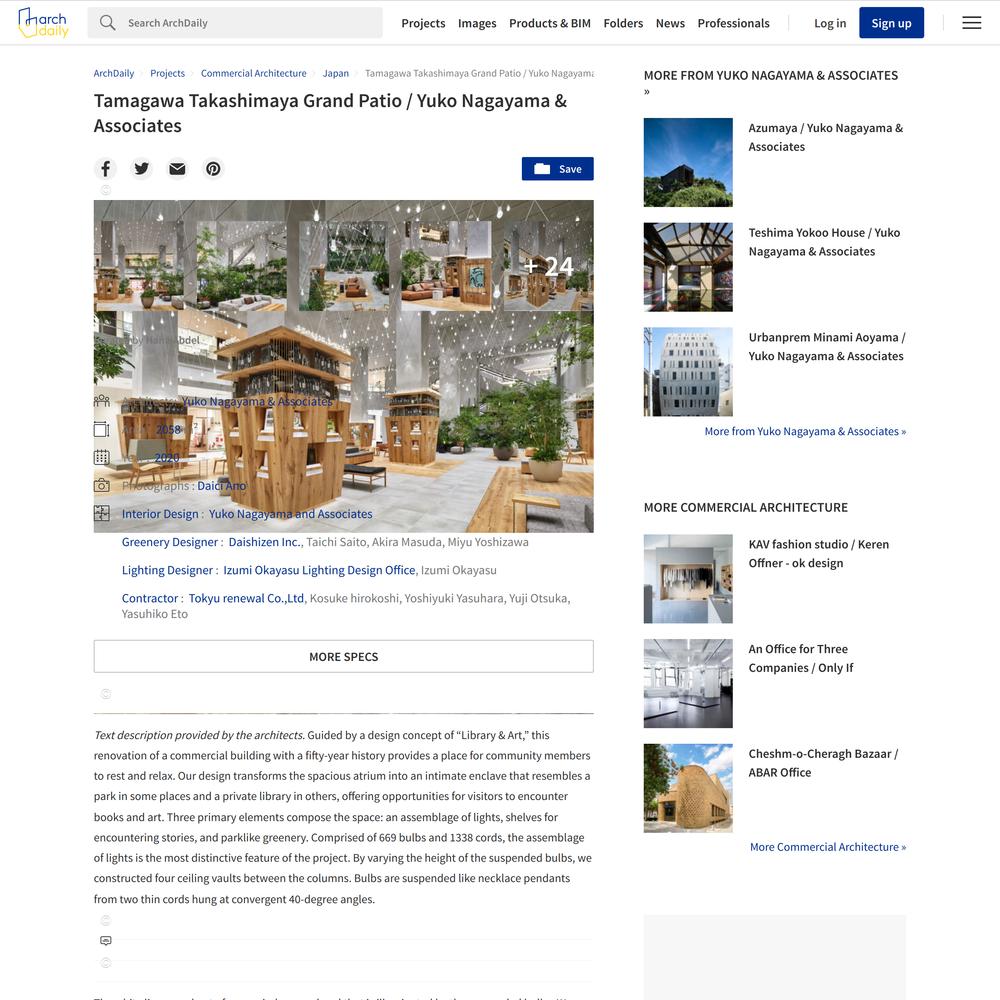Open photographer Daici Ano link

pyautogui.click(x=221, y=485)
